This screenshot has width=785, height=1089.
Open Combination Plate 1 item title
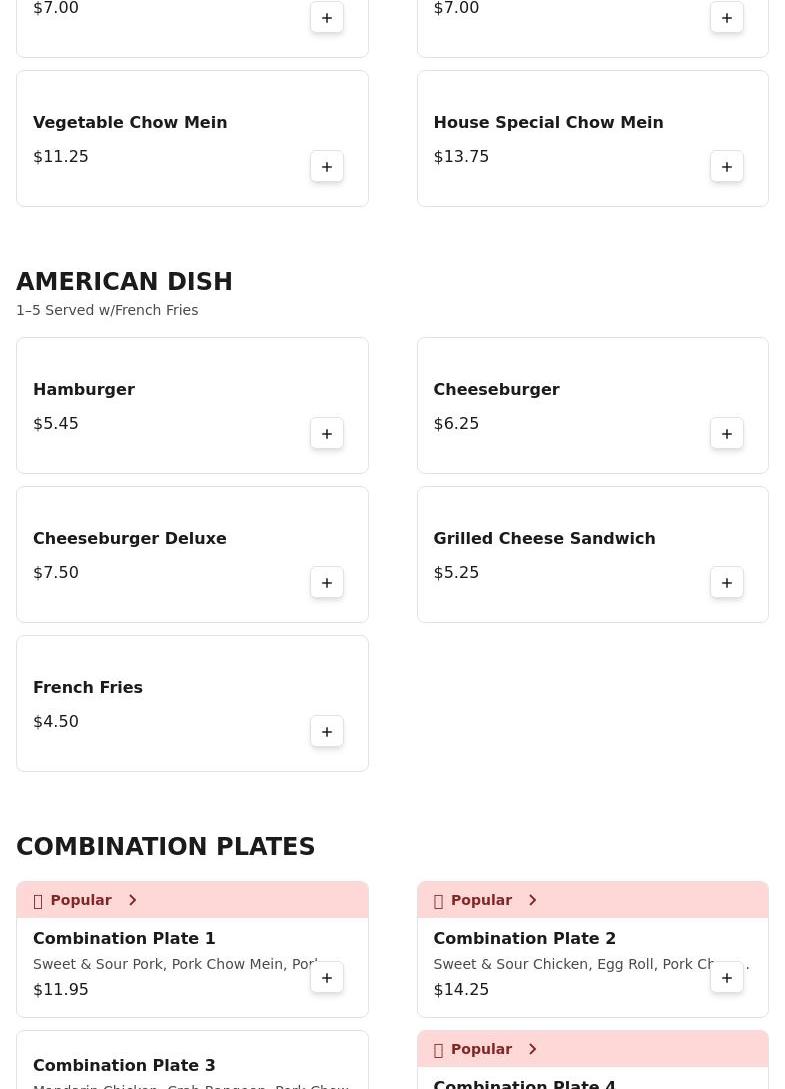[124, 938]
